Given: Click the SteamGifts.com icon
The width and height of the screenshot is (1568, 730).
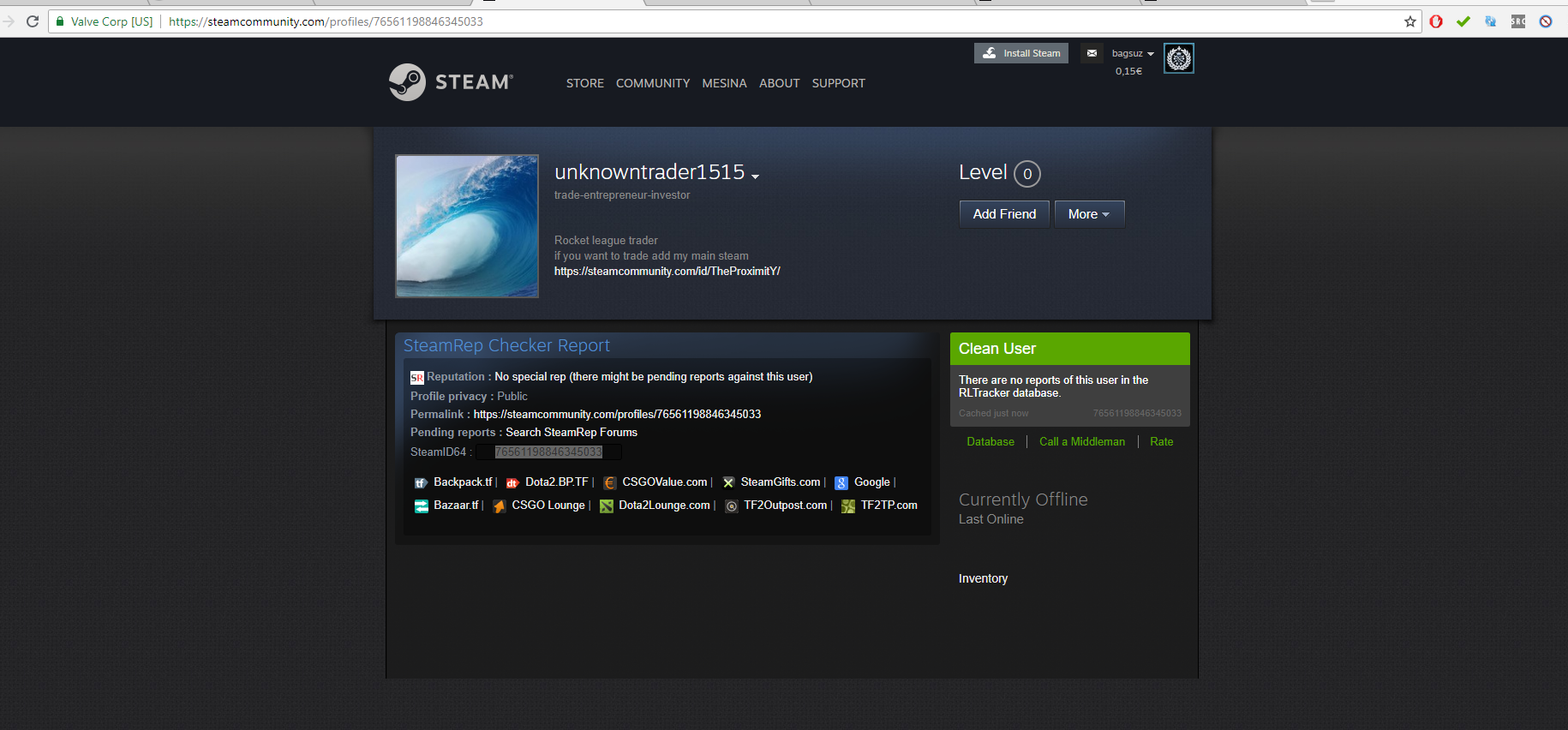Looking at the screenshot, I should [728, 482].
